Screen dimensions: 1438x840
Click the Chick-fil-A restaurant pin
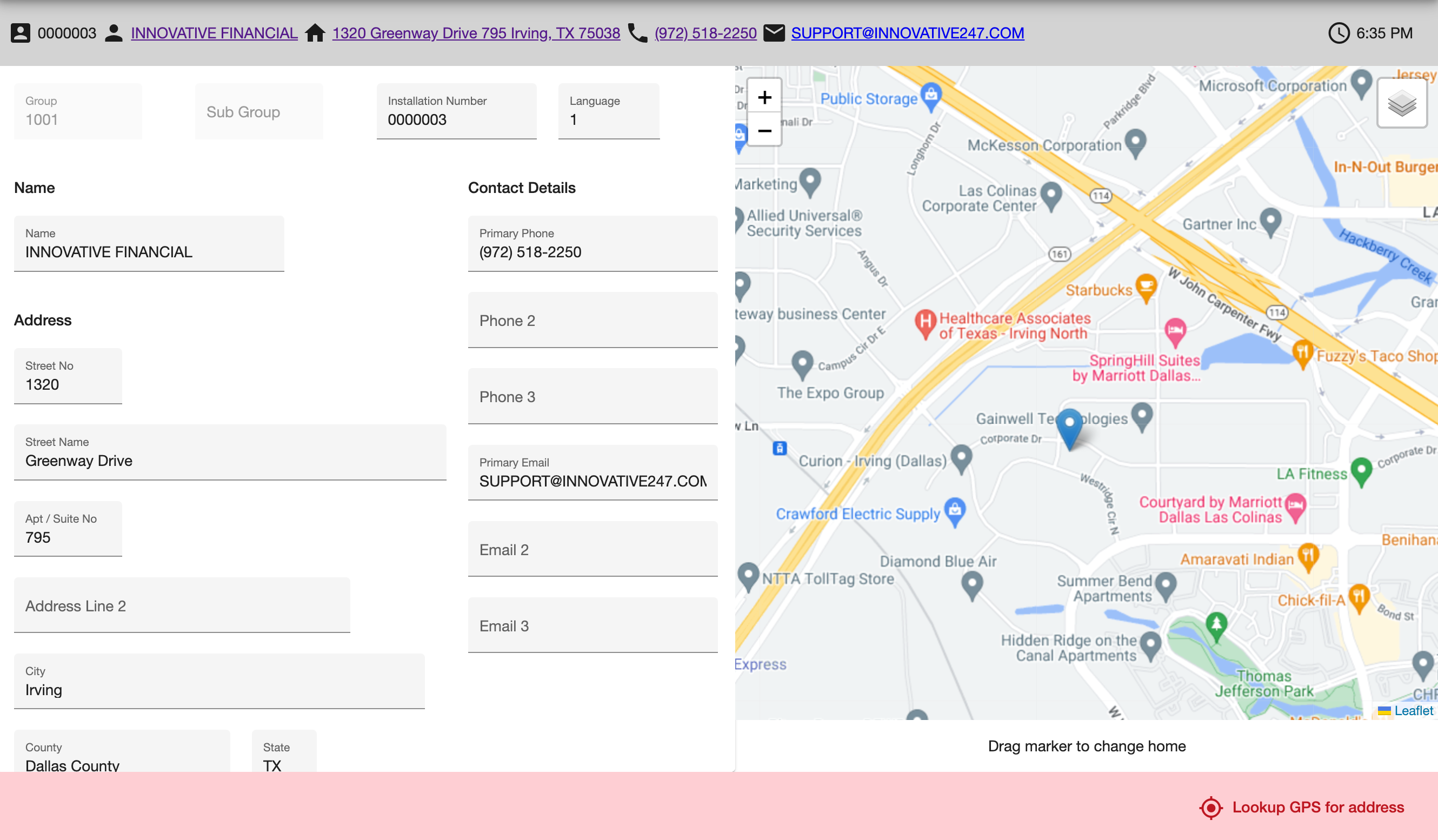click(1359, 598)
